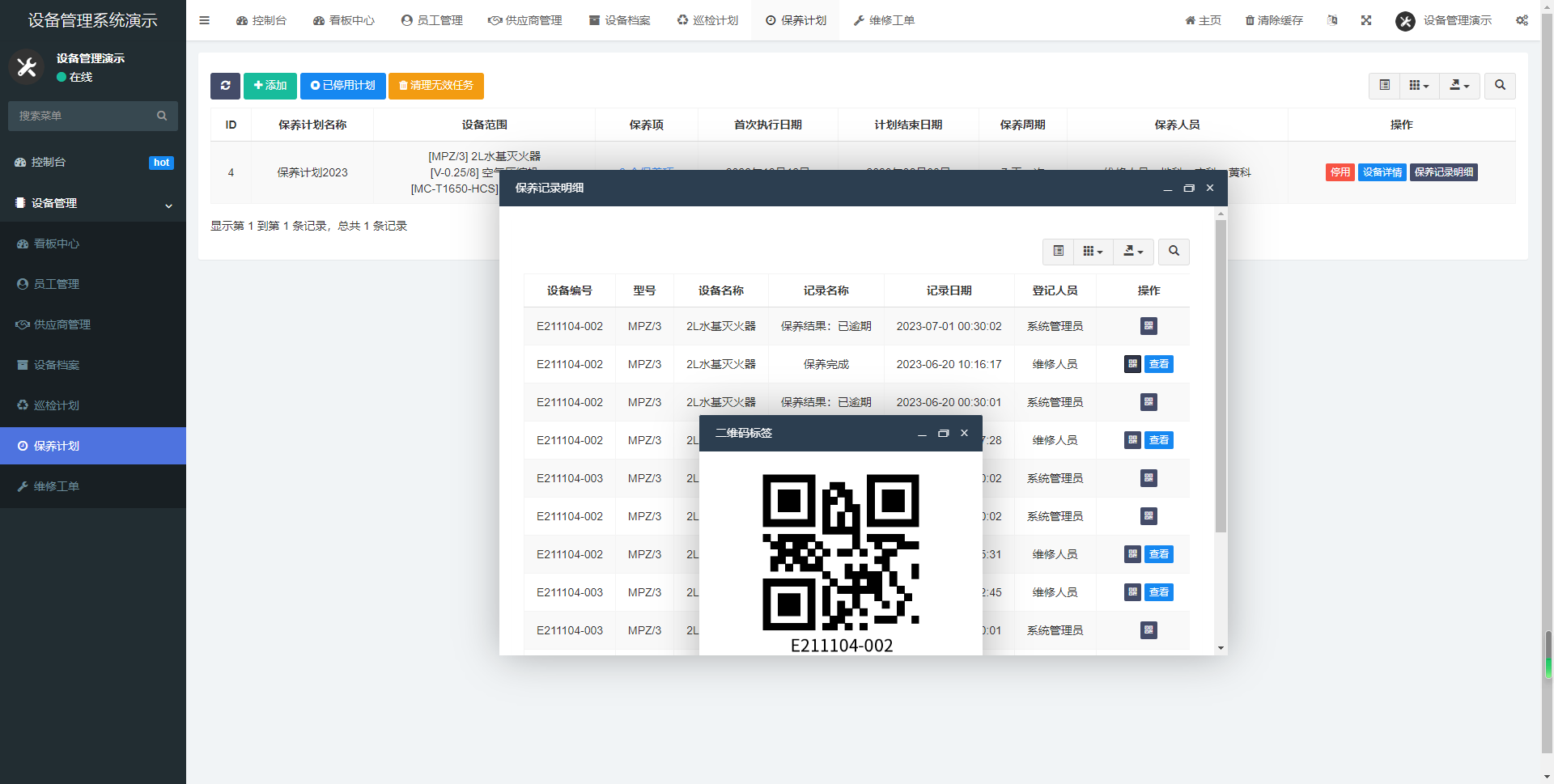
Task: Sort by 设备编号 column header
Action: click(x=570, y=290)
